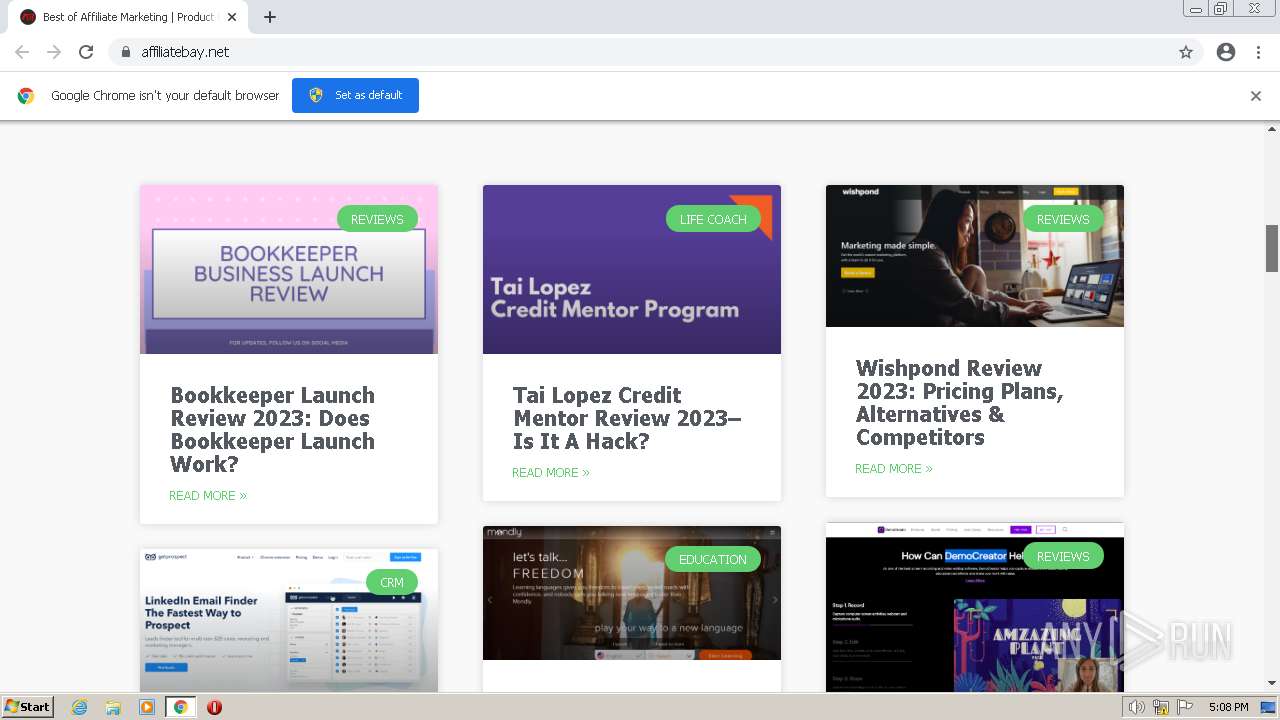Click the red Opera-style taskbar icon
Screen dimensions: 1280x720
(214, 707)
